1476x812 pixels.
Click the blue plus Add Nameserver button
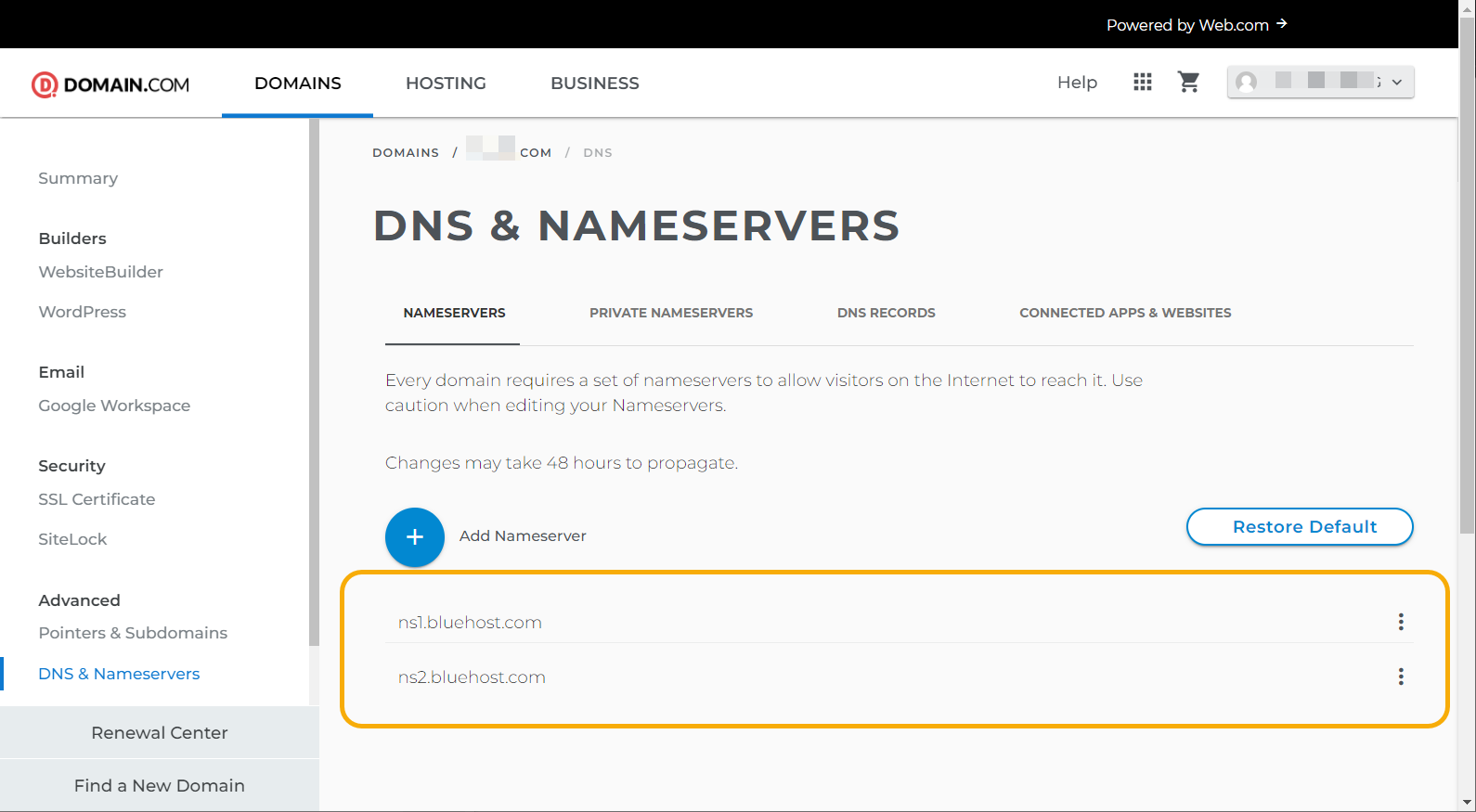pos(415,536)
